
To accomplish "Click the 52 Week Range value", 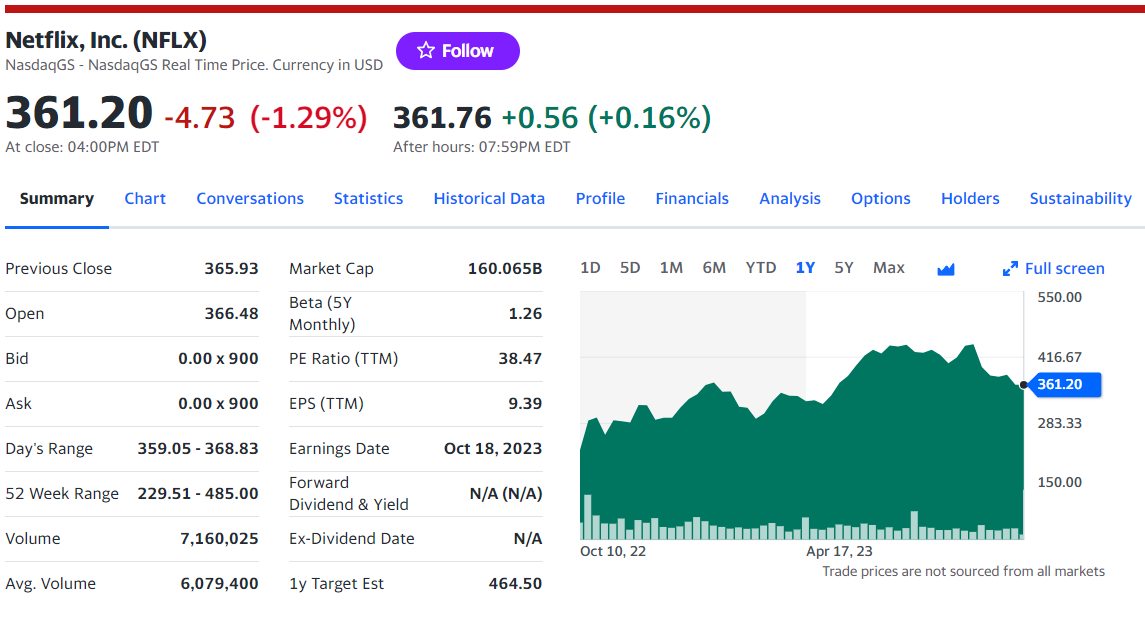I will pos(198,494).
